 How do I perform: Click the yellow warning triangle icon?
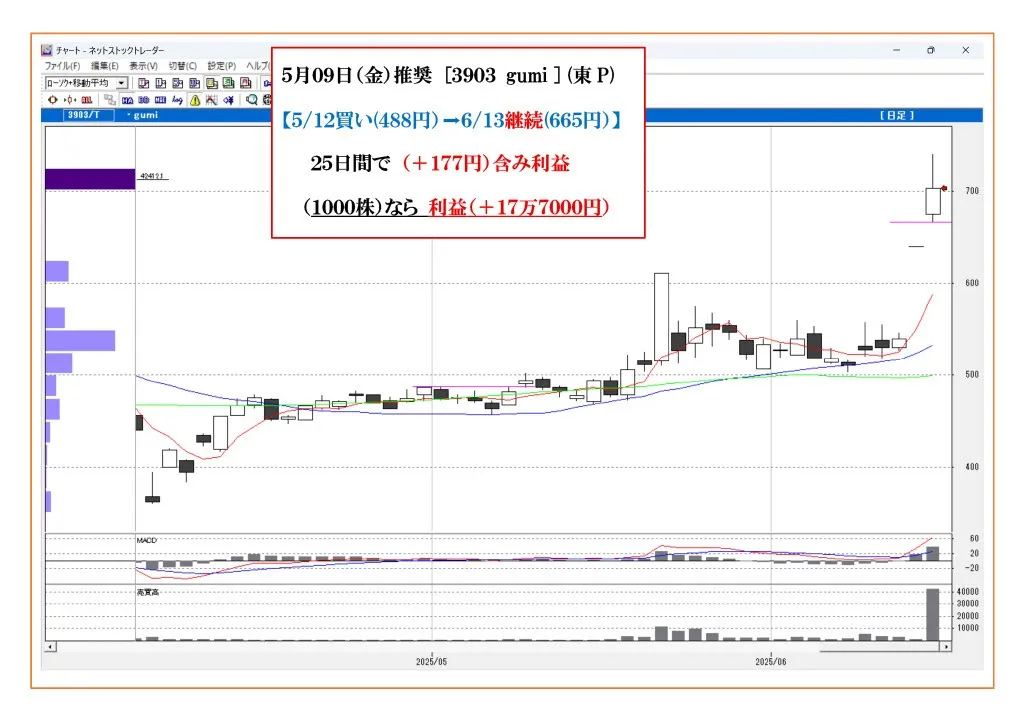click(195, 100)
